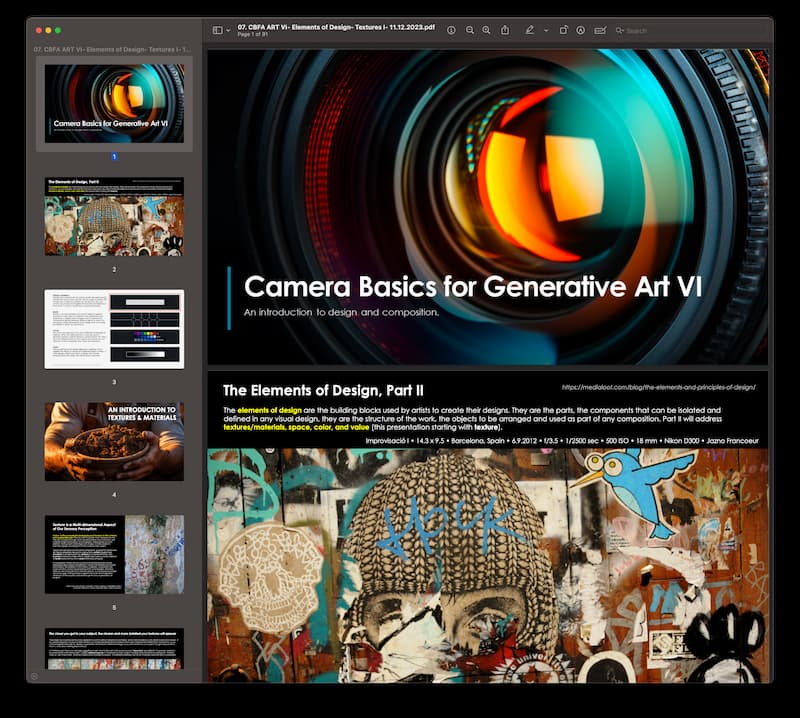Click the Share icon in toolbar
The image size is (800, 718).
[505, 31]
